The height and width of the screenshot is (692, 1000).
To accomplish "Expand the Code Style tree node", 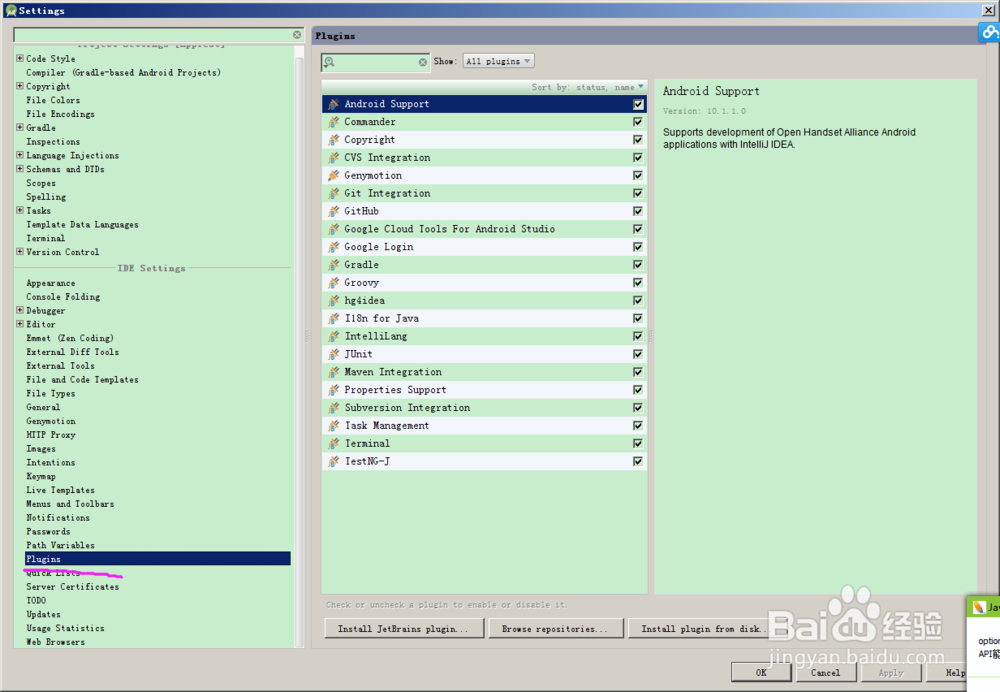I will click(20, 58).
